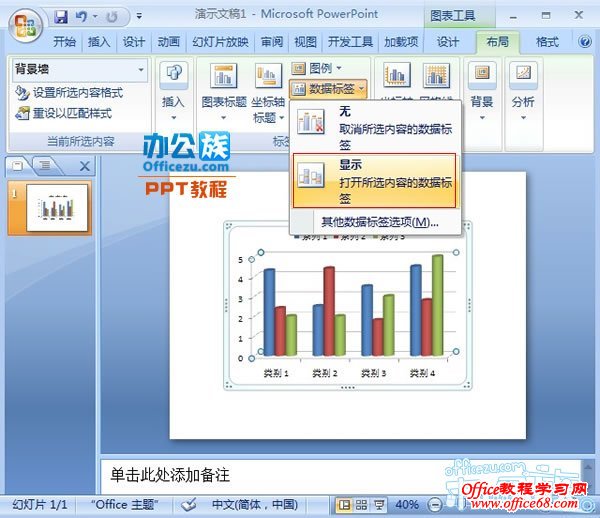Viewport: 600px width, 518px height.
Task: Switch to the Slides pane tab
Action: pyautogui.click(x=18, y=166)
